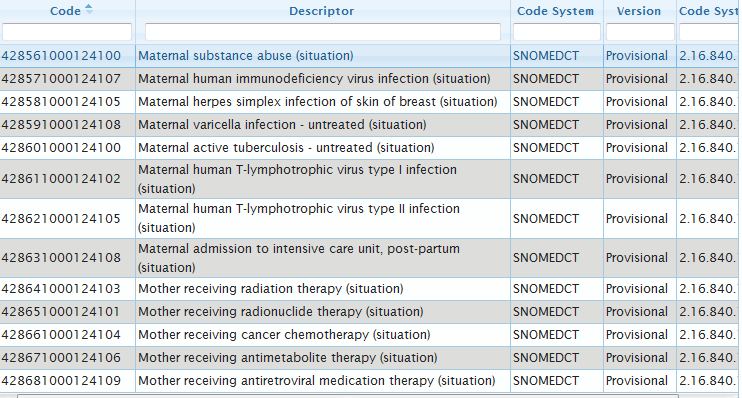Viewport: 742px width, 398px height.
Task: Sort by the Code column arrow icon
Action: [88, 9]
